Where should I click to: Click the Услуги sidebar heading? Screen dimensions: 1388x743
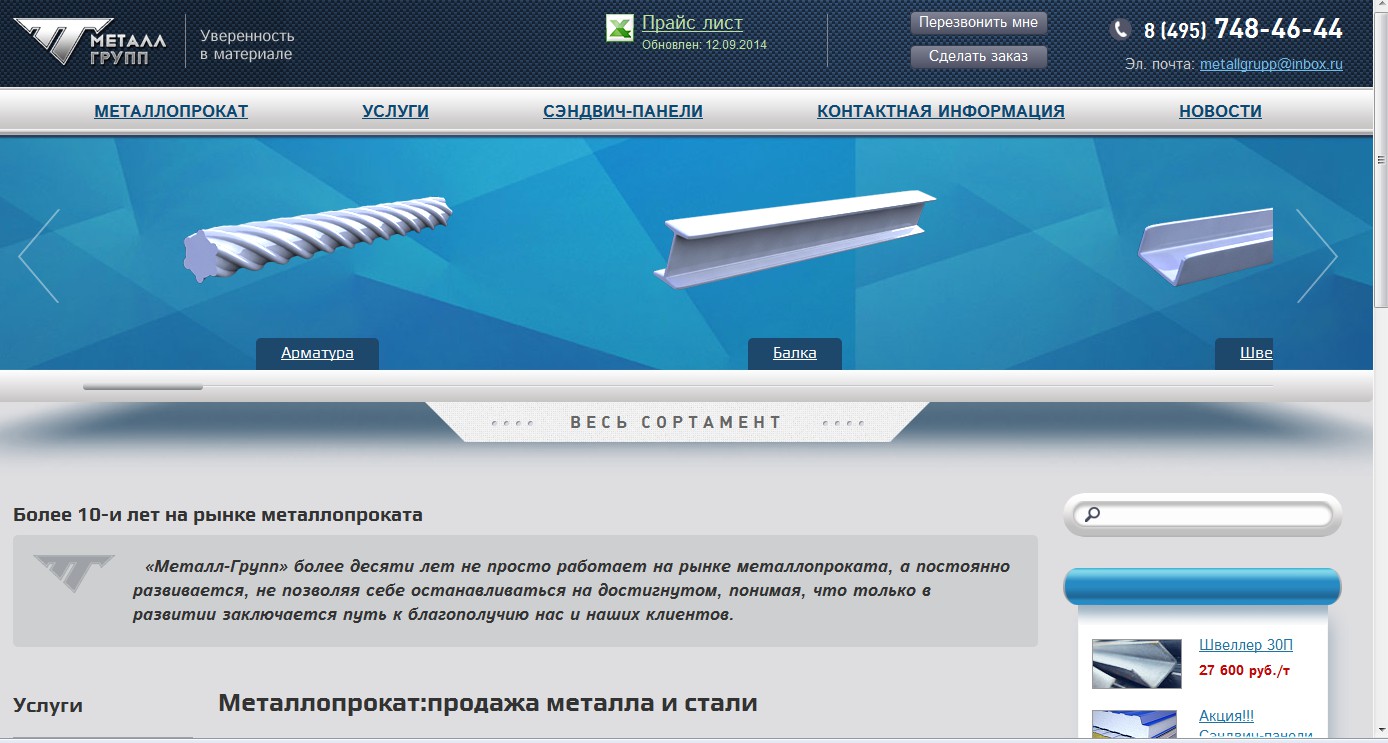coord(48,705)
